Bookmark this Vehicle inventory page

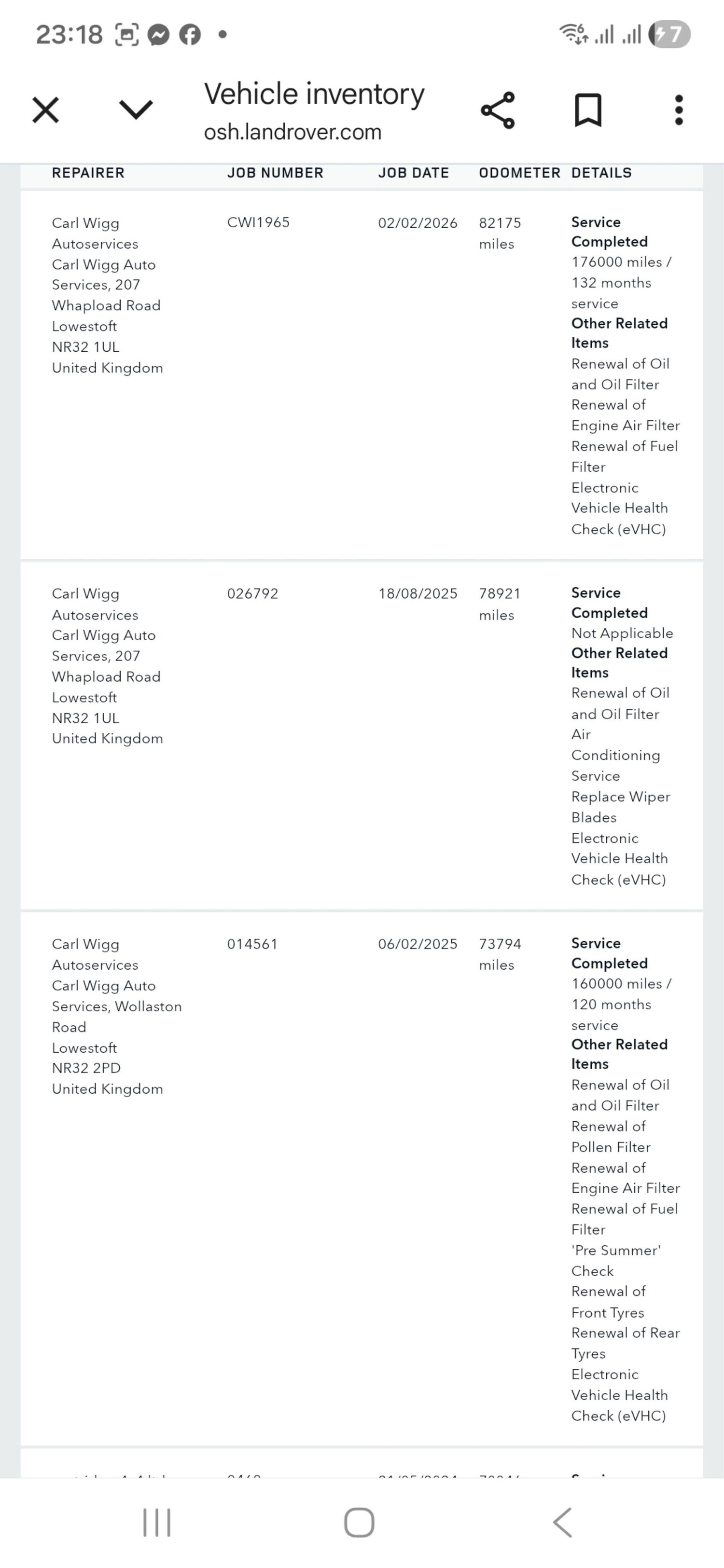pos(587,110)
